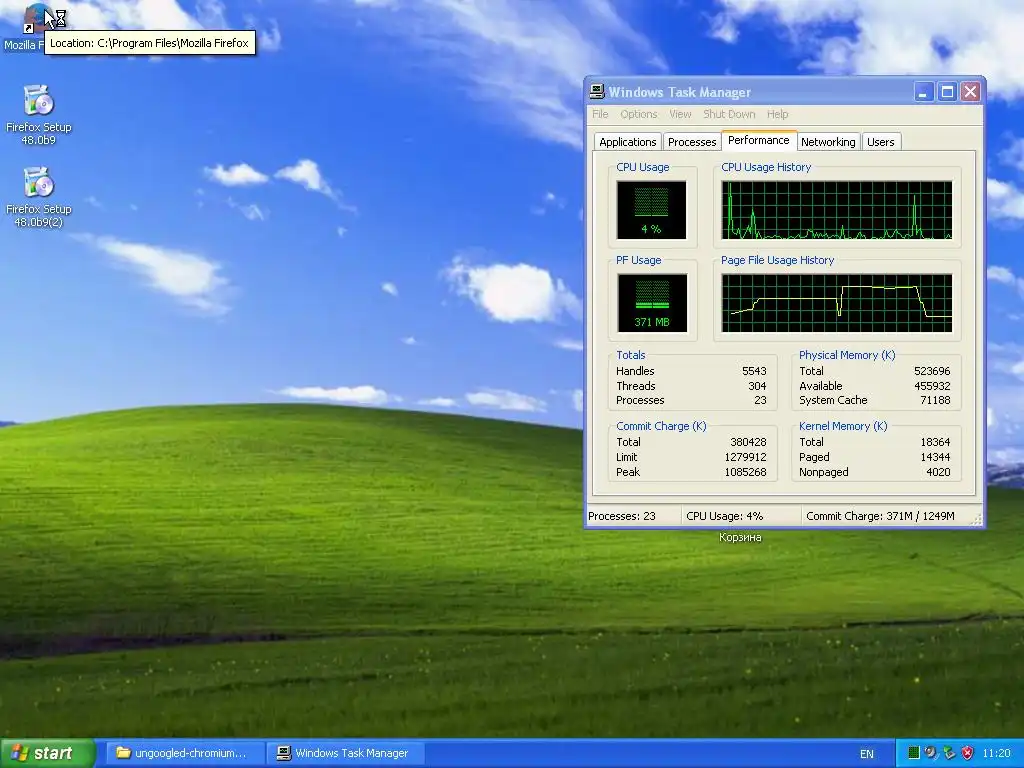Switch to the Applications tab
This screenshot has height=768, width=1024.
pos(628,142)
